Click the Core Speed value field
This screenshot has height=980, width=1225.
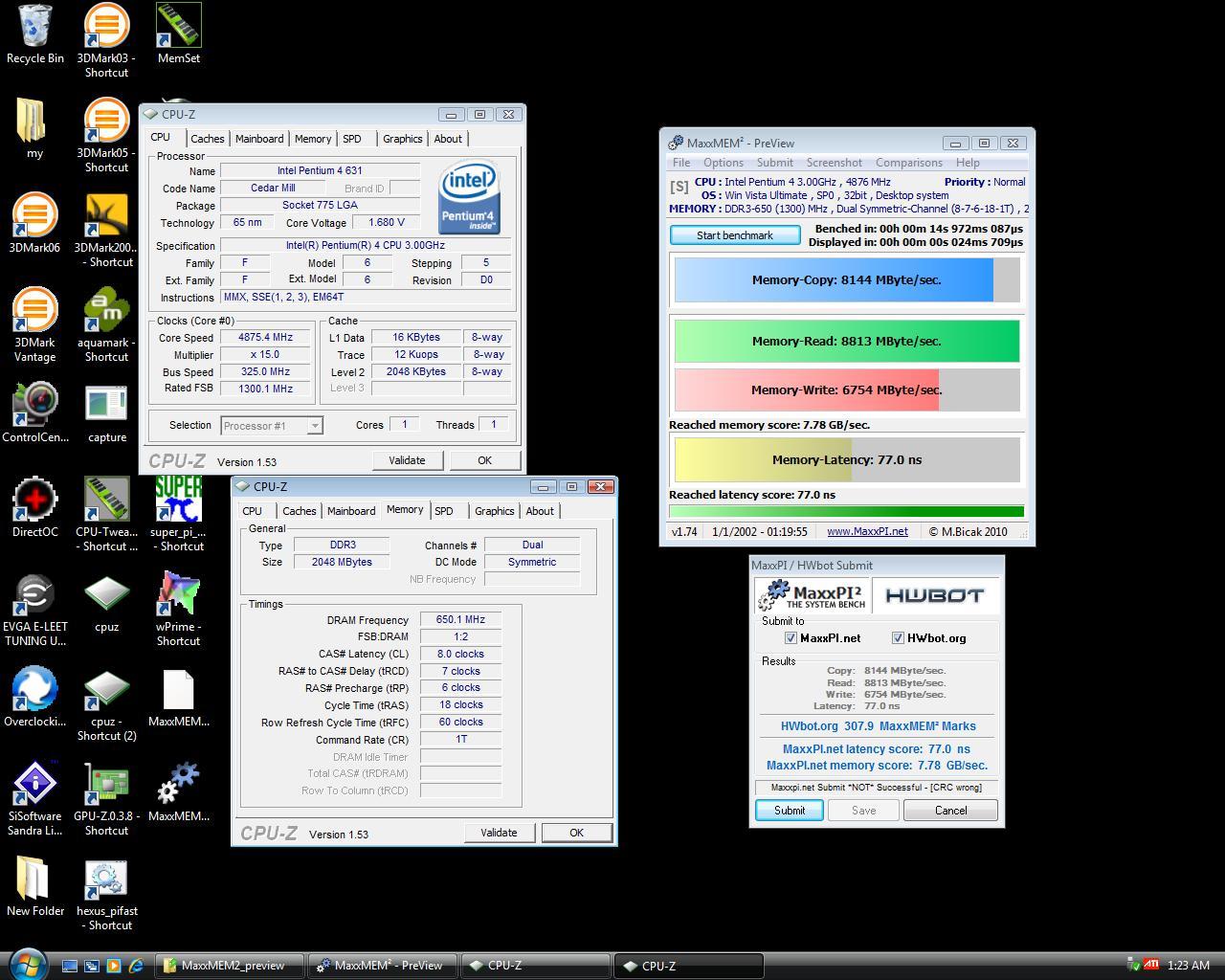click(x=266, y=337)
